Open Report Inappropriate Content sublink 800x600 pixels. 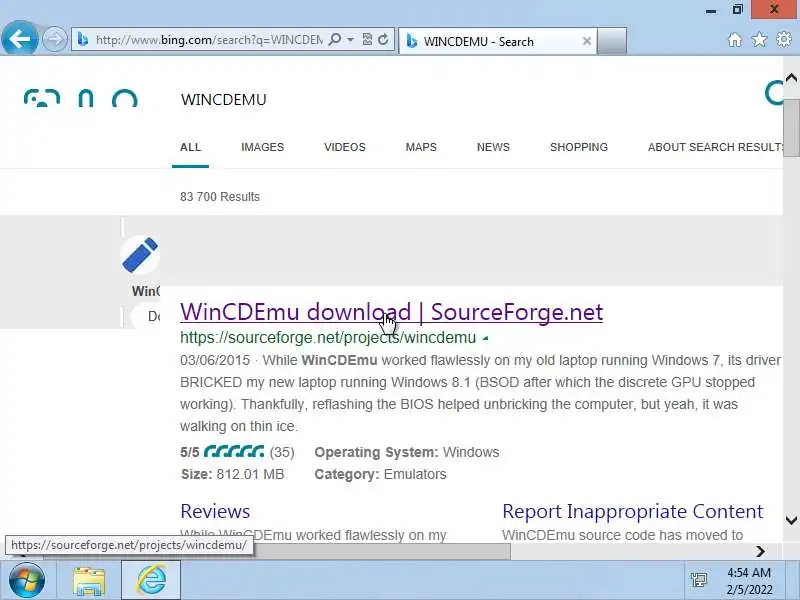633,511
